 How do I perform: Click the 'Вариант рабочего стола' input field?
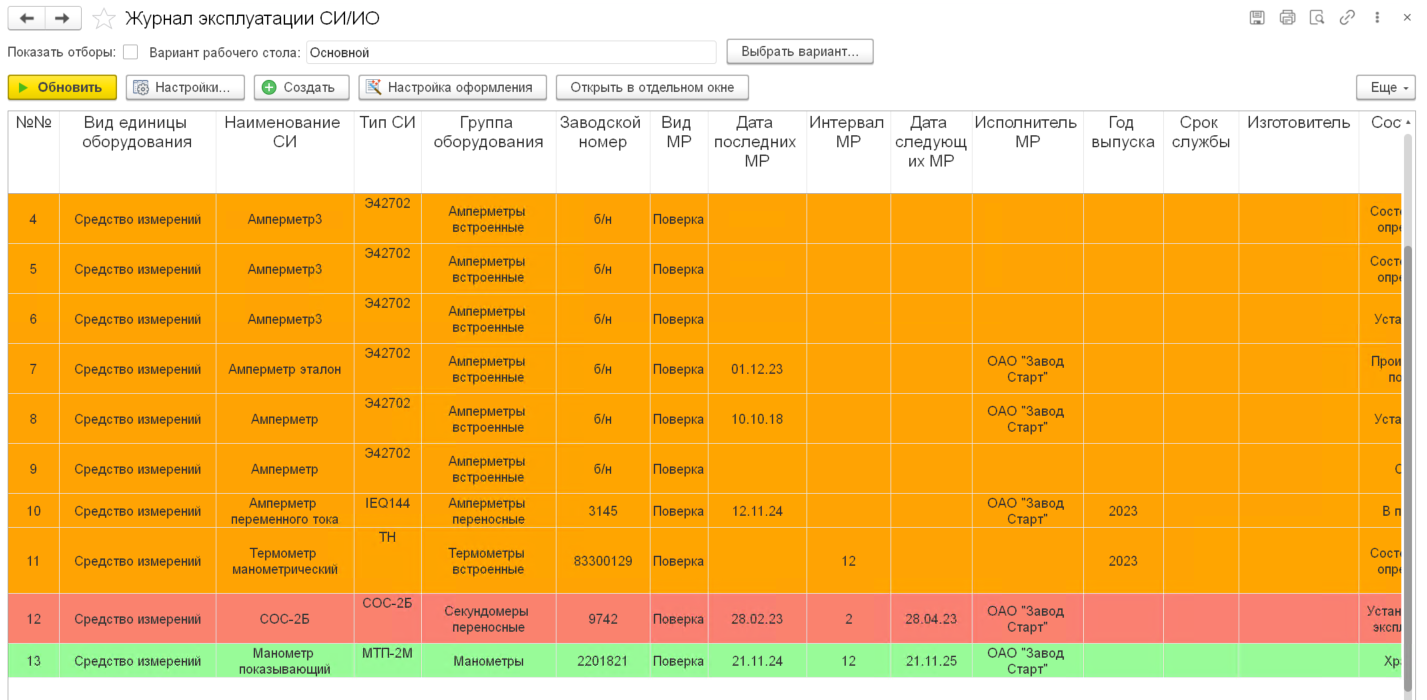[511, 52]
